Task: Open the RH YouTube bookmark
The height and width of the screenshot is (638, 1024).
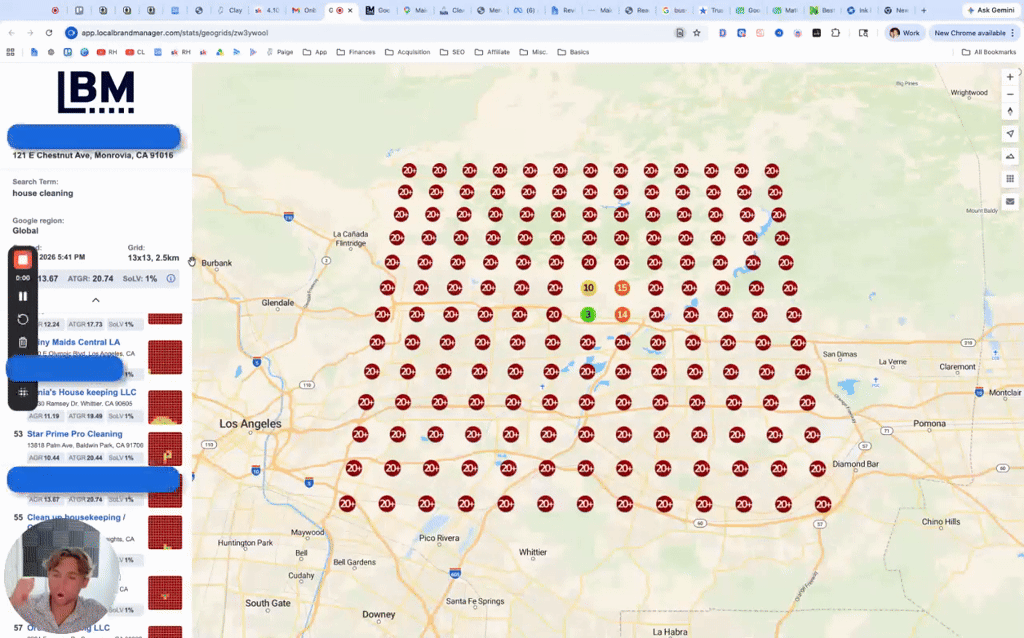Action: tap(107, 52)
